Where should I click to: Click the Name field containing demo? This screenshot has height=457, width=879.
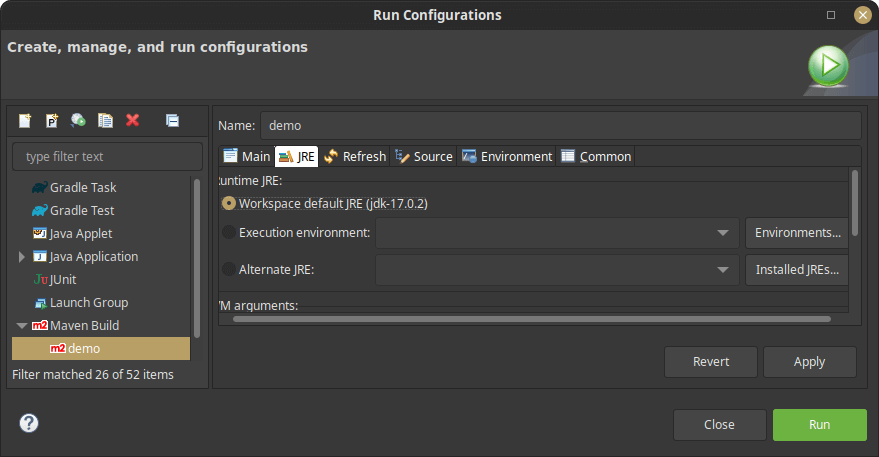pos(561,126)
